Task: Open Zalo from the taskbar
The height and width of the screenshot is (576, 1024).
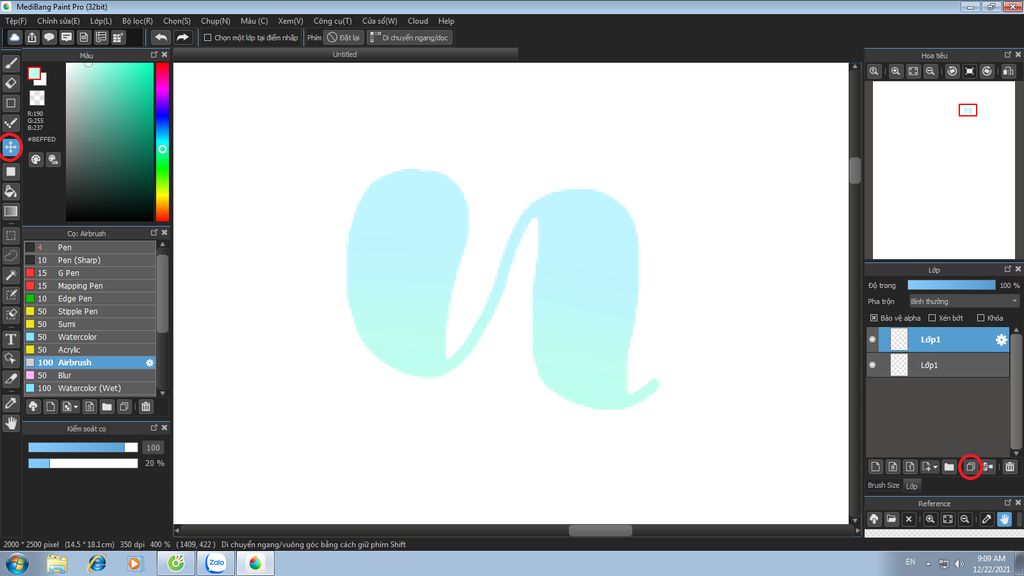Action: (216, 563)
